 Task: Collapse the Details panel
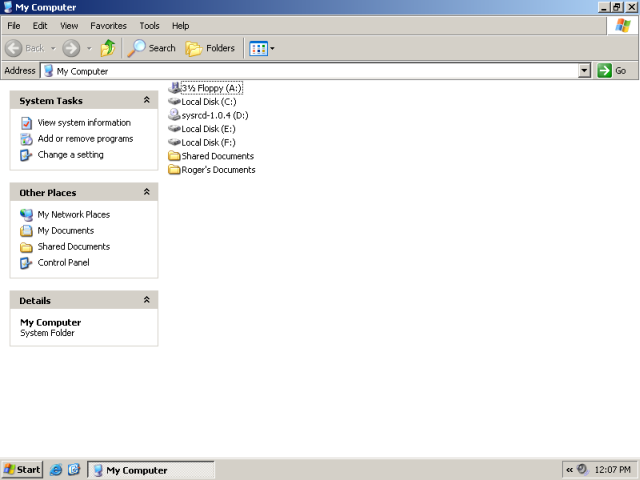coord(147,300)
